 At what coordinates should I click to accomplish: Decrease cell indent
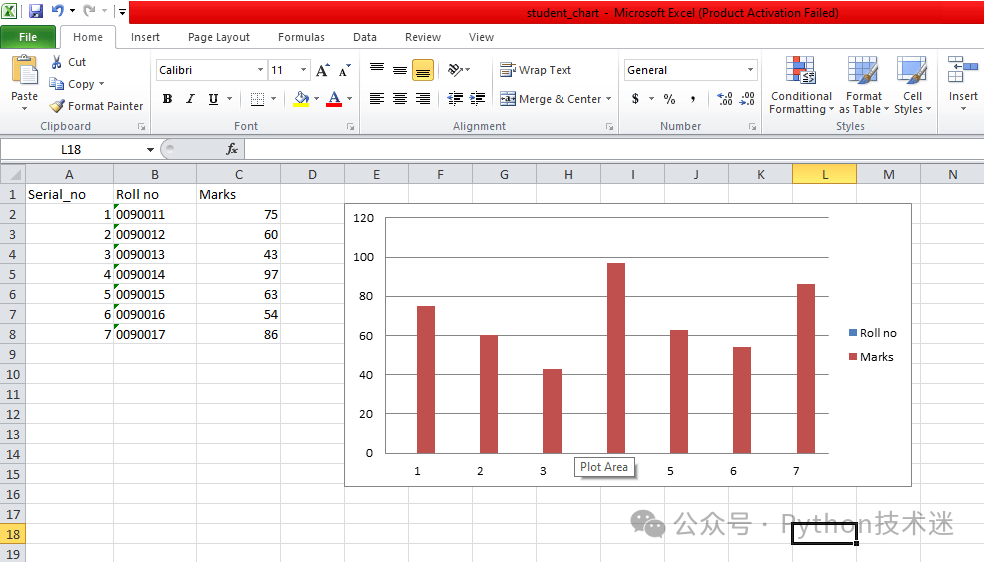(455, 99)
